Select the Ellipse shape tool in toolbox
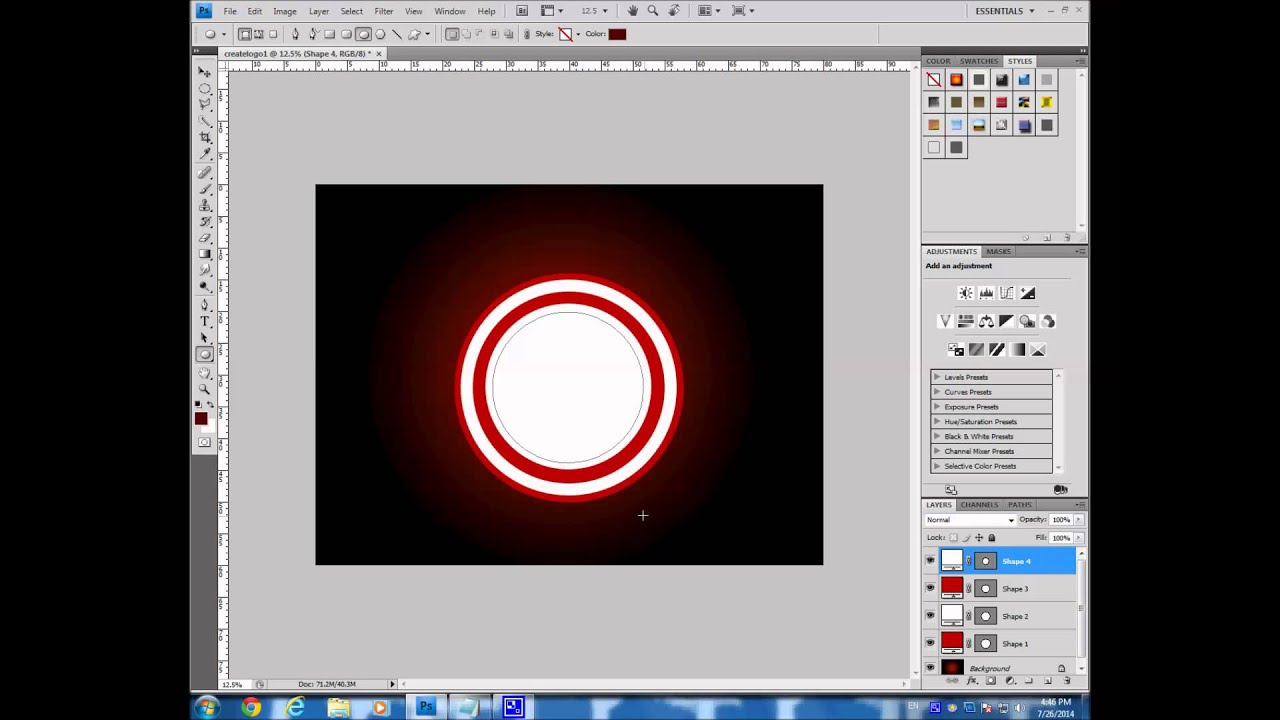1280x720 pixels. (205, 354)
